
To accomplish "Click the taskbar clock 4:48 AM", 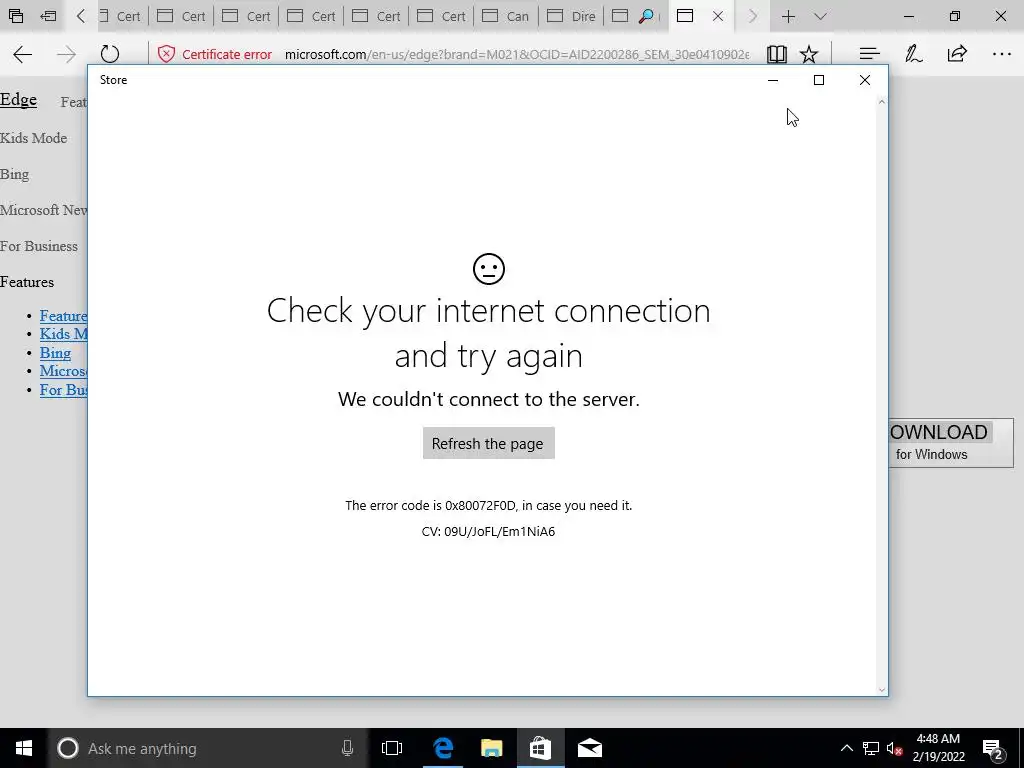I will (938, 748).
